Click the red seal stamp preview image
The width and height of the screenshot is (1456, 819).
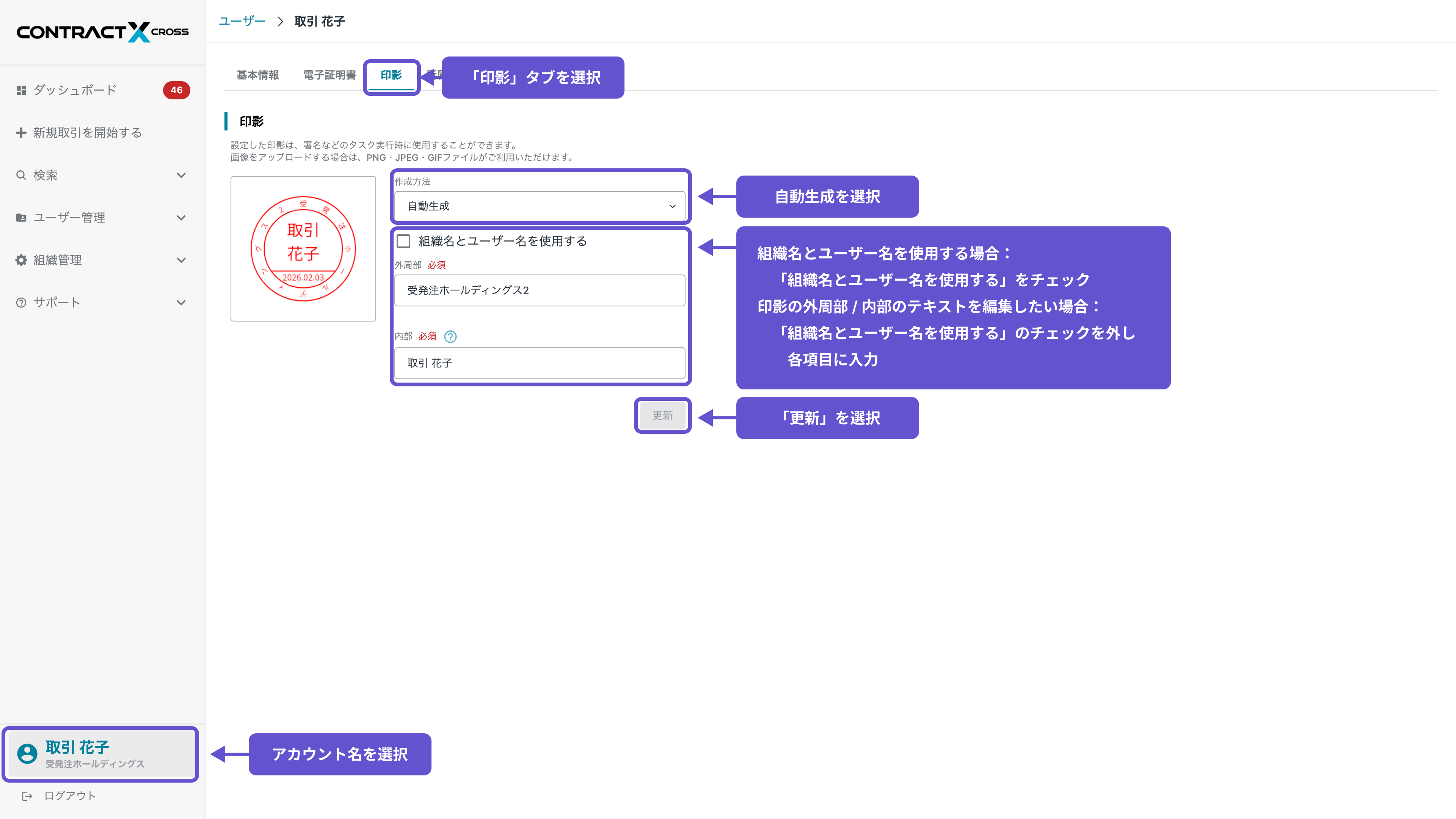pyautogui.click(x=303, y=249)
